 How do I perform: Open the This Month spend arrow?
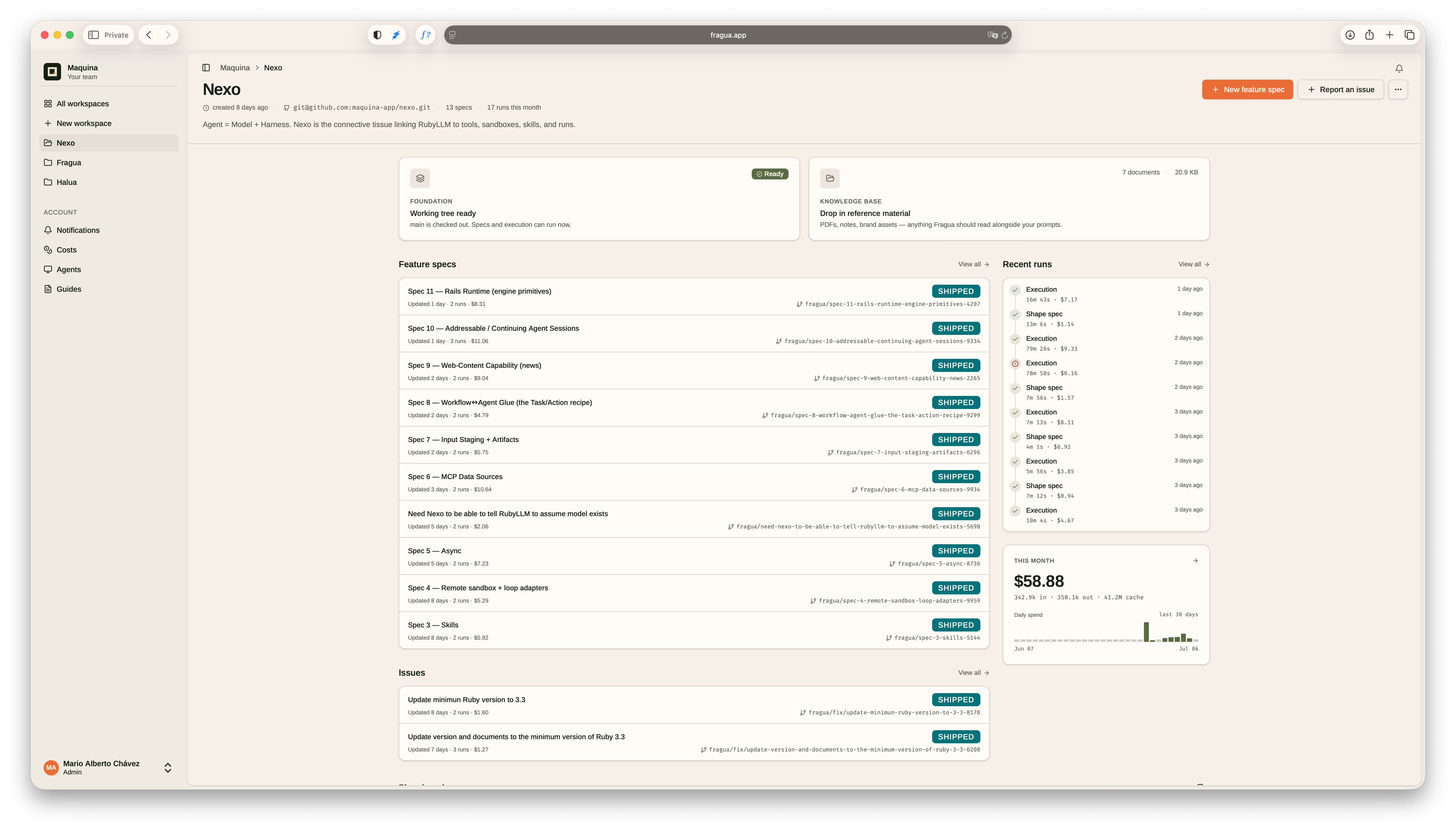pos(1195,560)
